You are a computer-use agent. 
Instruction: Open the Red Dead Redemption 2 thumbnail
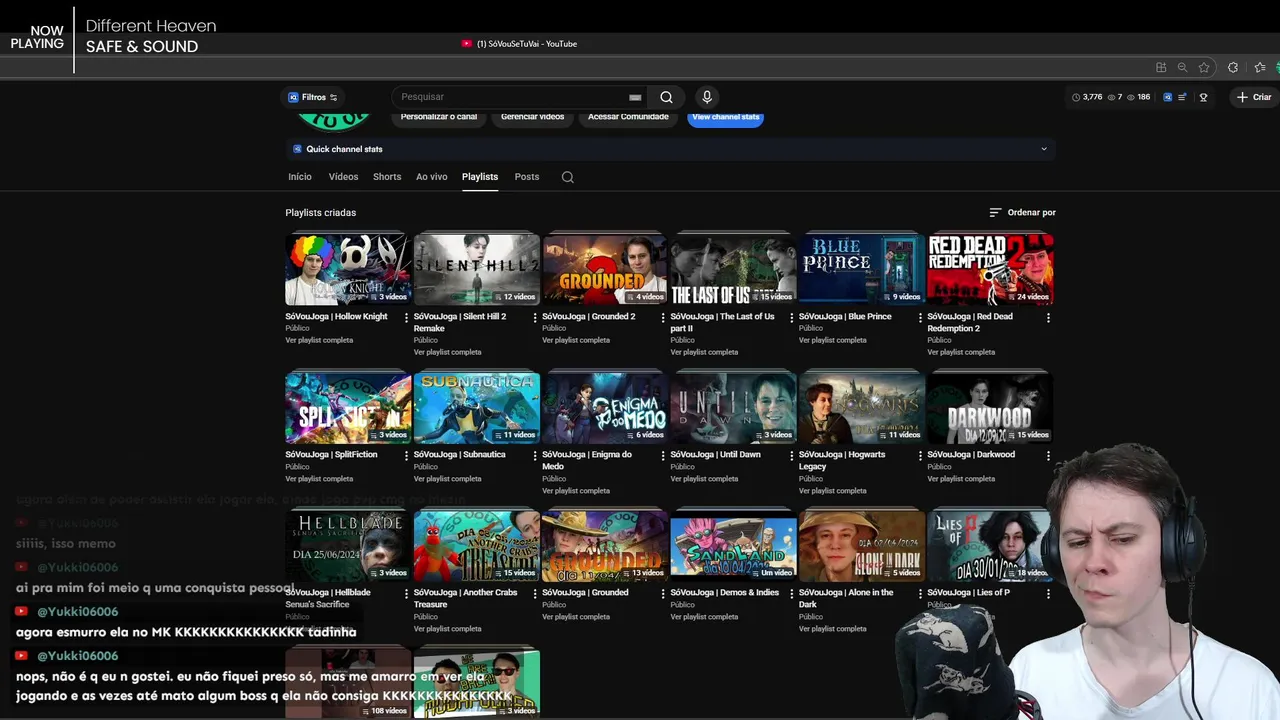coord(990,269)
